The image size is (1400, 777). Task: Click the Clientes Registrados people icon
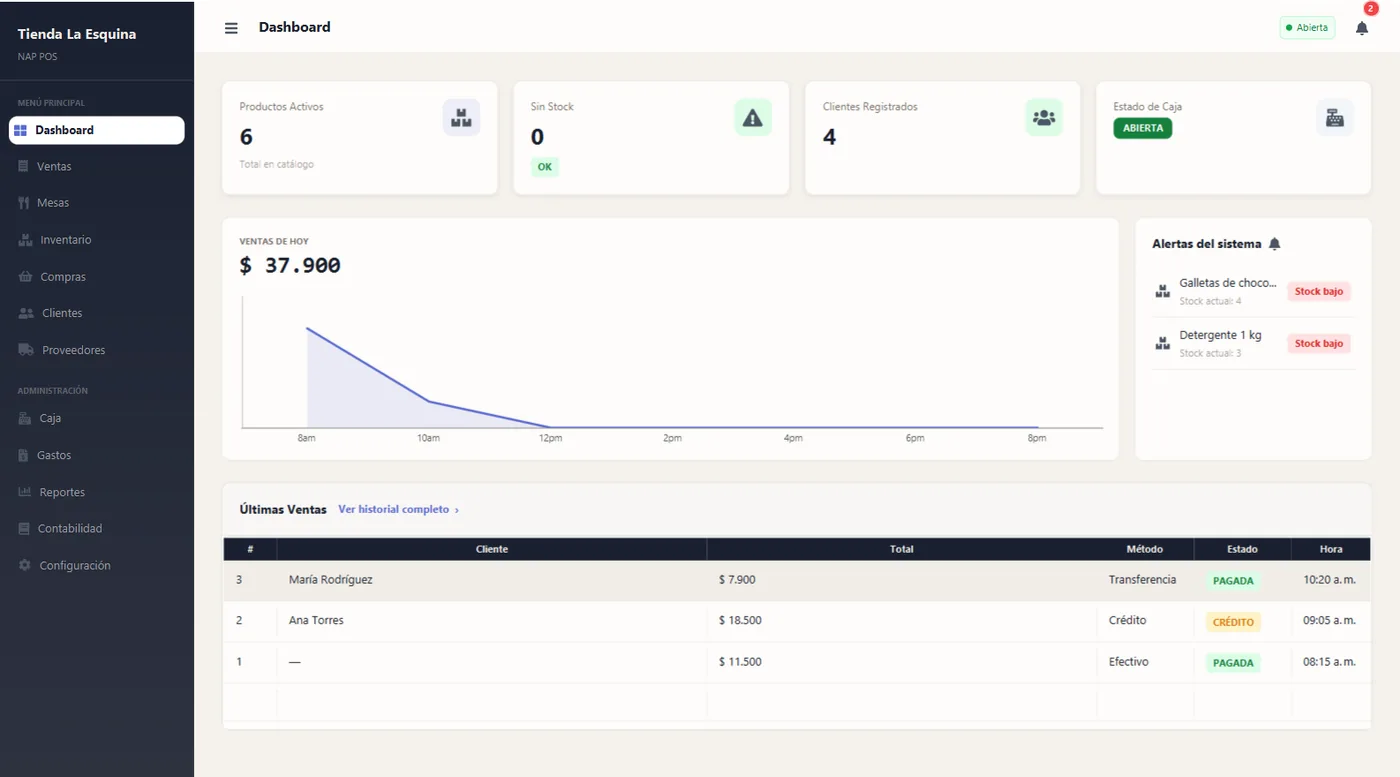click(x=1044, y=118)
